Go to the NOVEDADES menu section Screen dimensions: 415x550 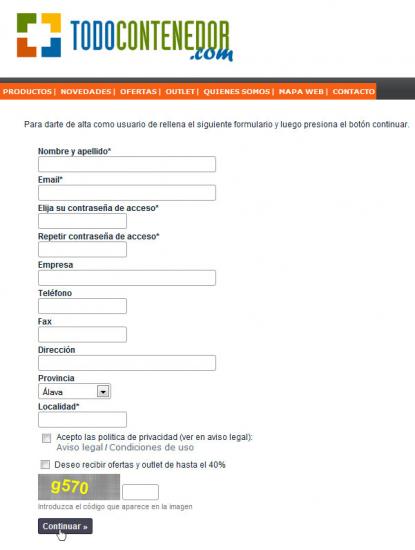86,92
